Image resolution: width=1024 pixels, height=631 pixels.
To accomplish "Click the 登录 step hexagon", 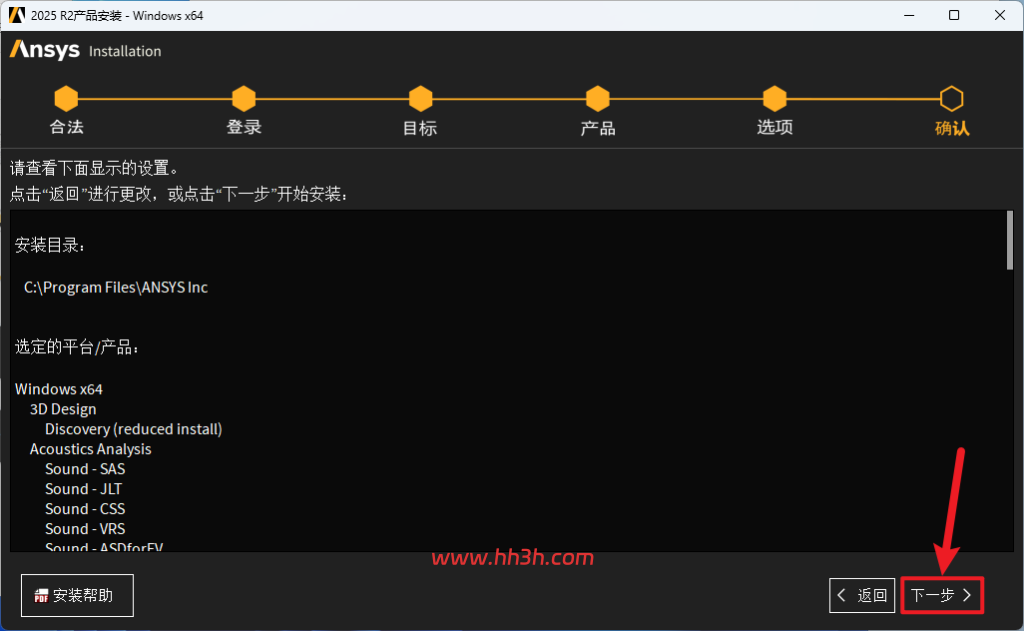I will (x=244, y=99).
